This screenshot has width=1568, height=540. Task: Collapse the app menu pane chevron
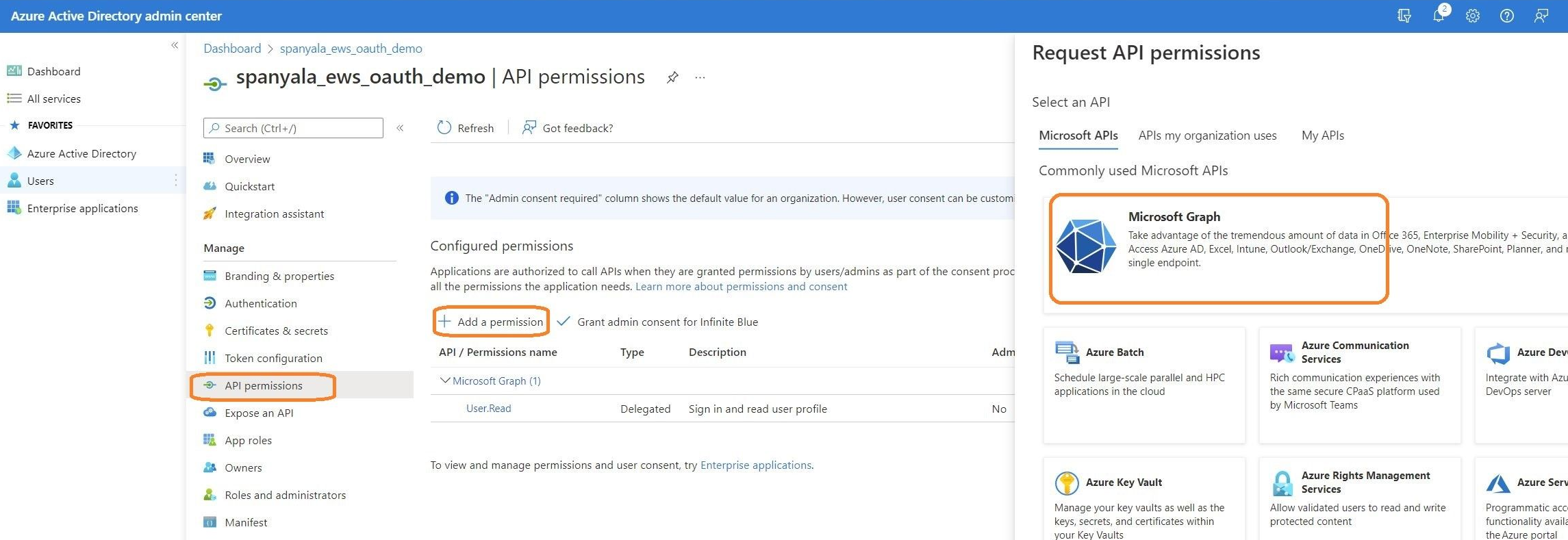[x=400, y=128]
